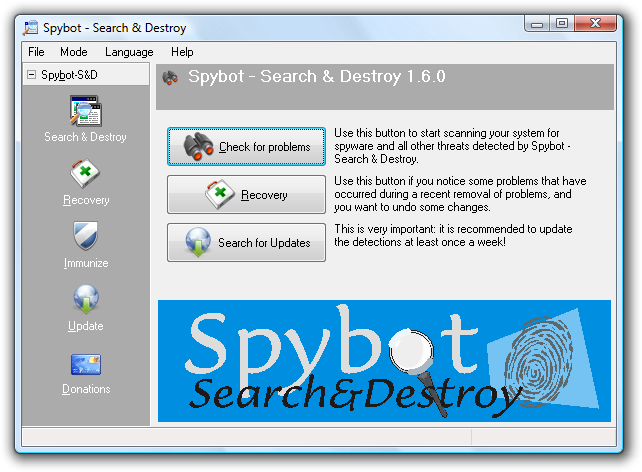Click the Update label in sidebar
642x472 pixels.
coord(86,326)
